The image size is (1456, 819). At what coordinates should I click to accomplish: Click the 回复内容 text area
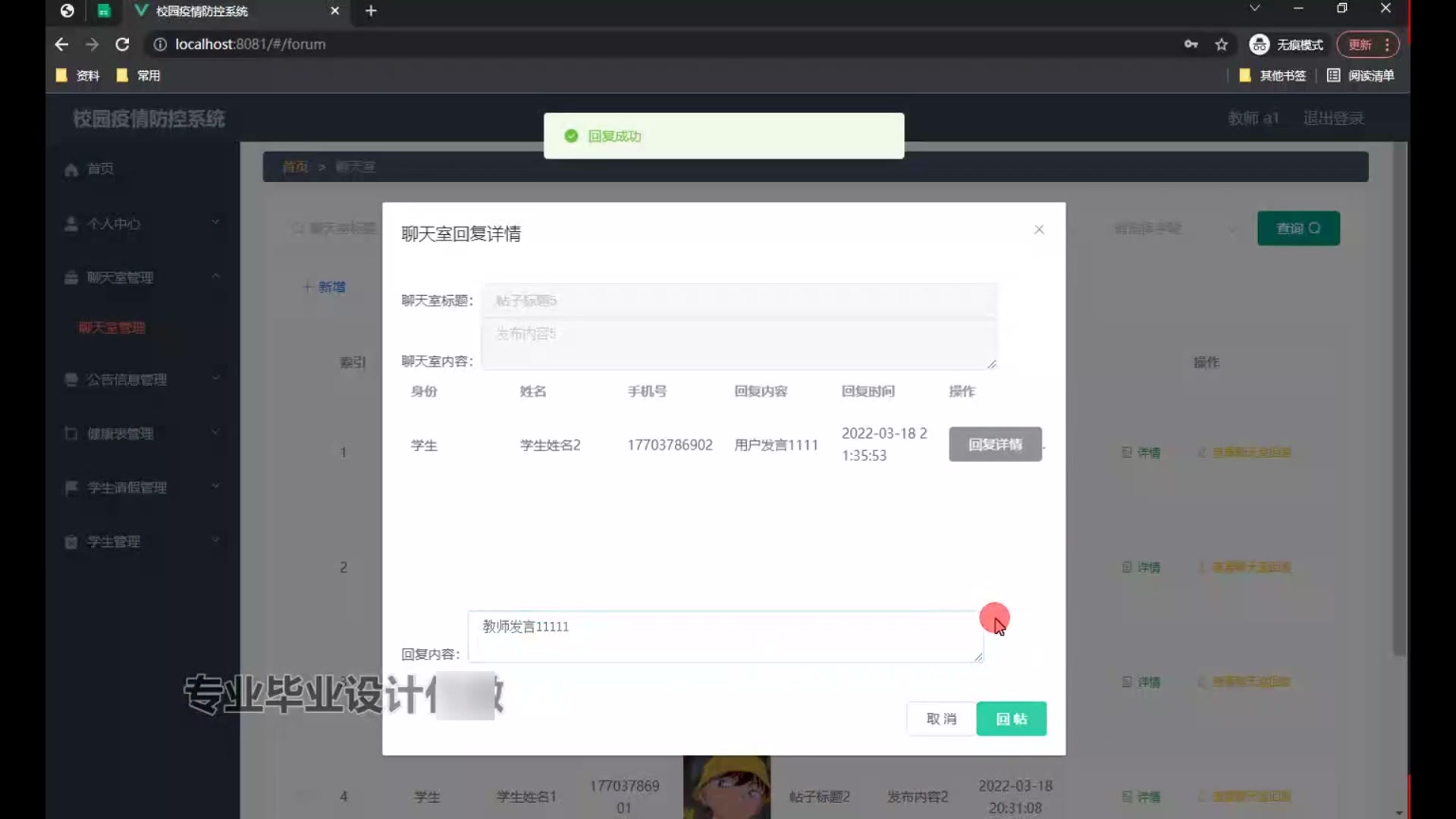[x=724, y=637]
